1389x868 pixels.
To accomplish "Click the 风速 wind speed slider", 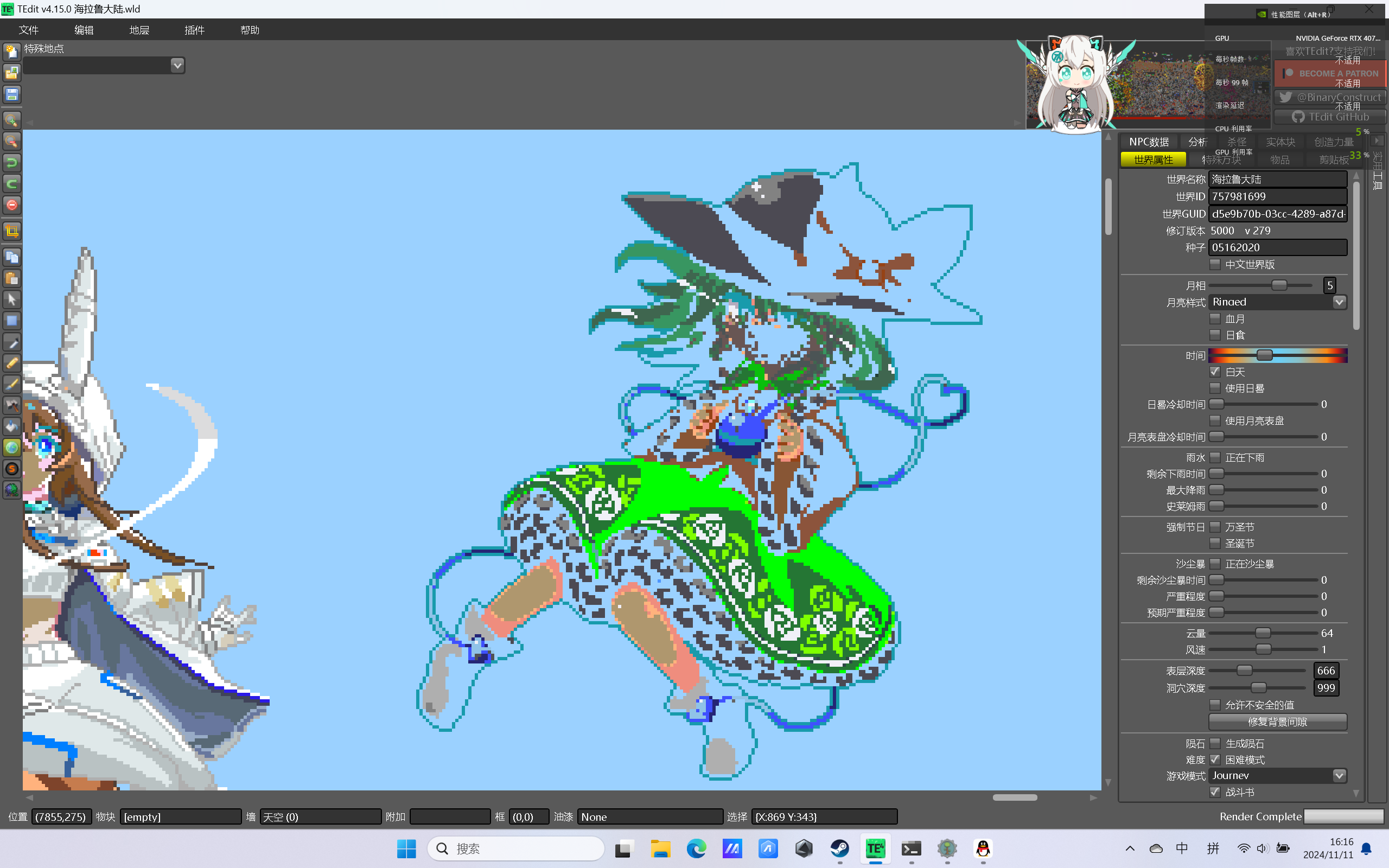I will [1263, 649].
